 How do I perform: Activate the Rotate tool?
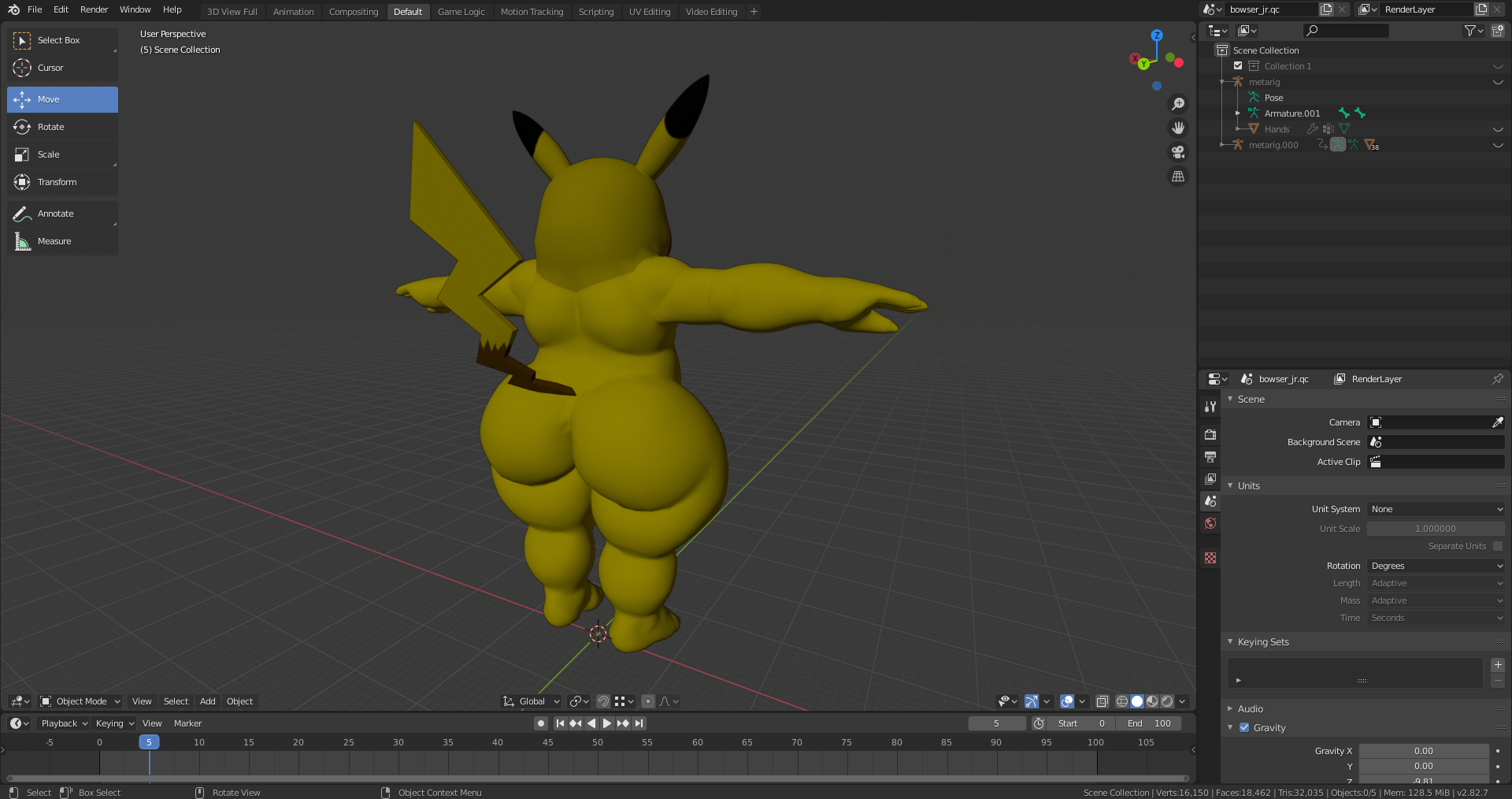tap(62, 127)
